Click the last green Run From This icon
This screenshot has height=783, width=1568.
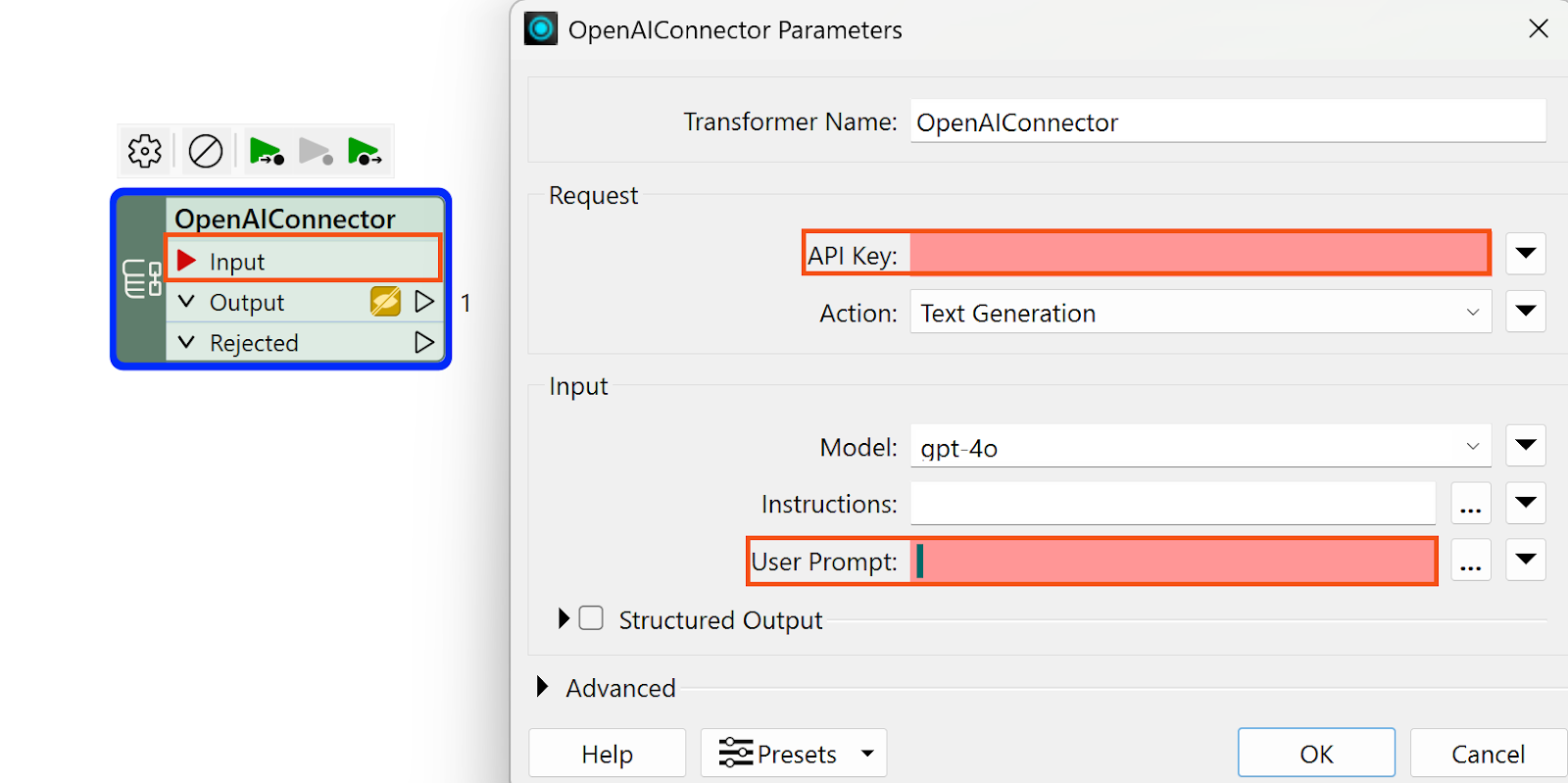365,151
